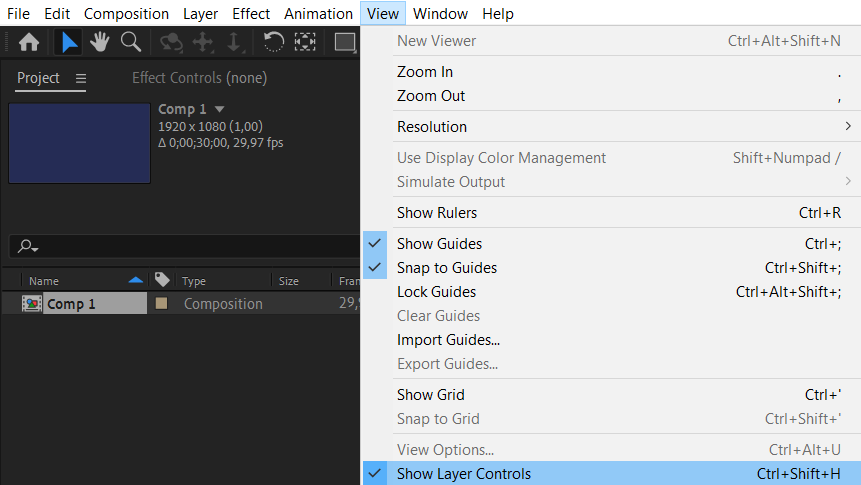Viewport: 861px width, 485px height.
Task: Click the tan label color swatch of Comp 1
Action: pyautogui.click(x=161, y=304)
